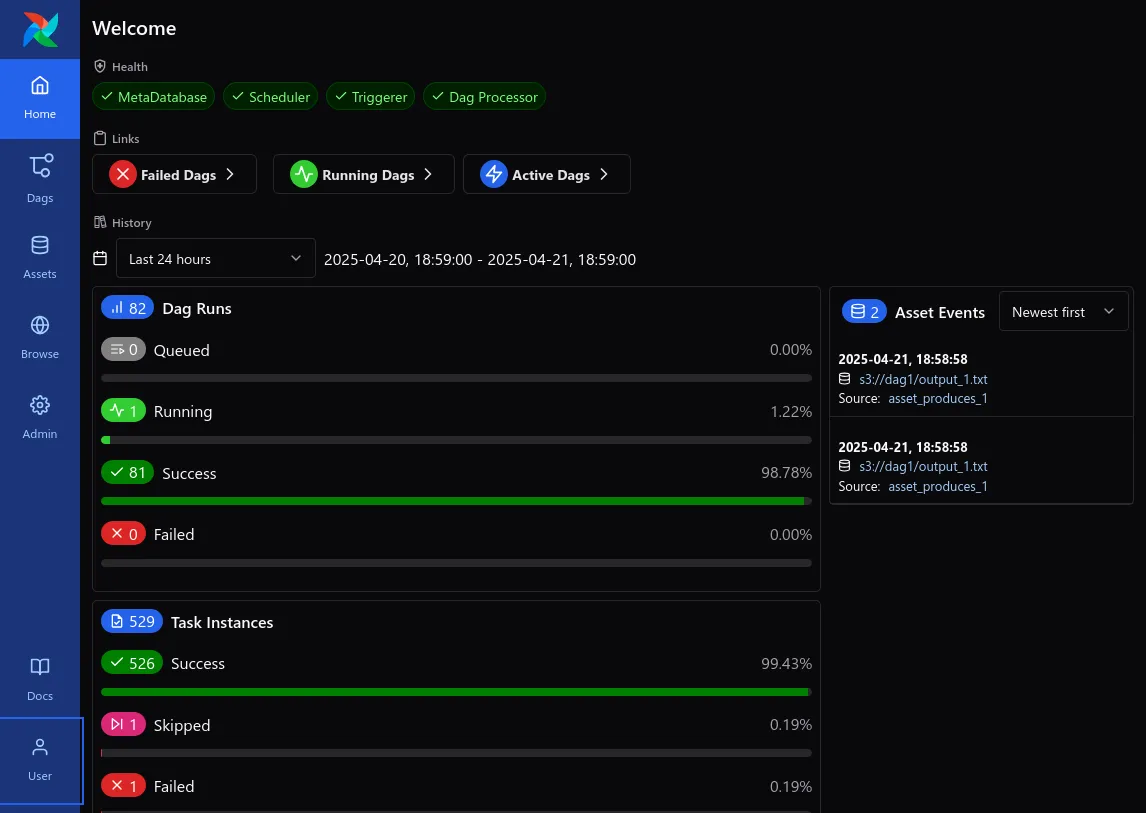This screenshot has height=813, width=1146.
Task: Click the Dag Runs heading
Action: pos(197,309)
